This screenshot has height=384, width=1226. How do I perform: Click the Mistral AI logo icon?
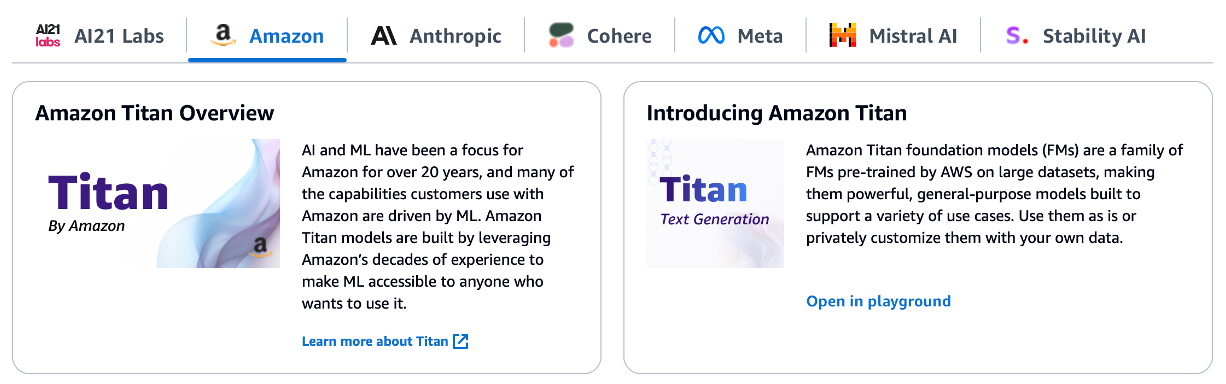click(x=843, y=36)
